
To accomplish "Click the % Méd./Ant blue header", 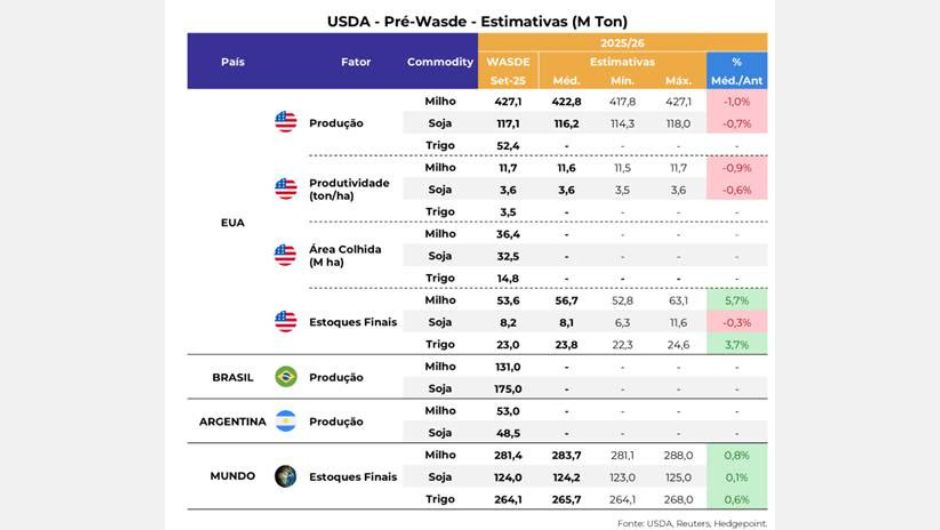I will tap(737, 70).
